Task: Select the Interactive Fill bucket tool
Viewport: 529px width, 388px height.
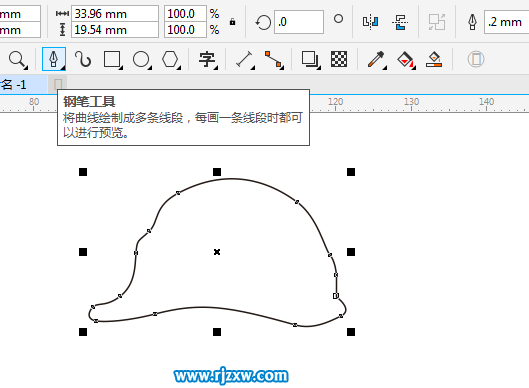Action: (405, 59)
